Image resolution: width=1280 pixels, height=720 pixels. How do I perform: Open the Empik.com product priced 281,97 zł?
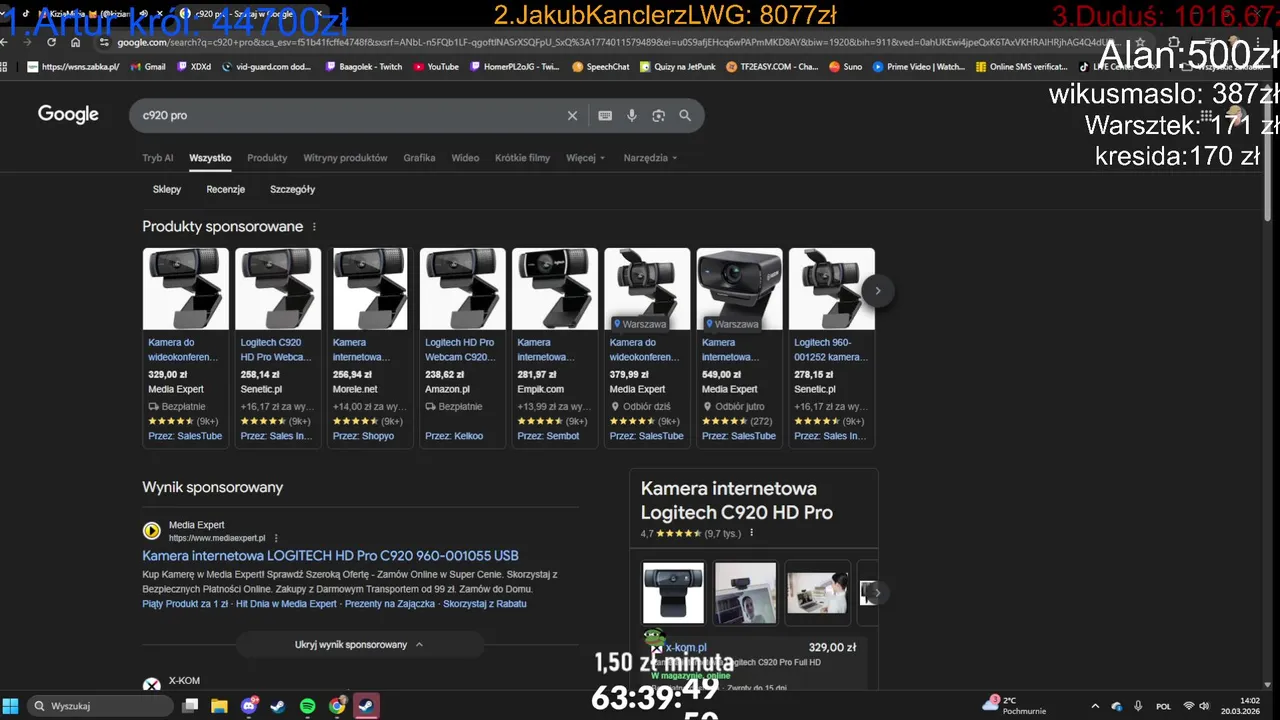coord(555,346)
